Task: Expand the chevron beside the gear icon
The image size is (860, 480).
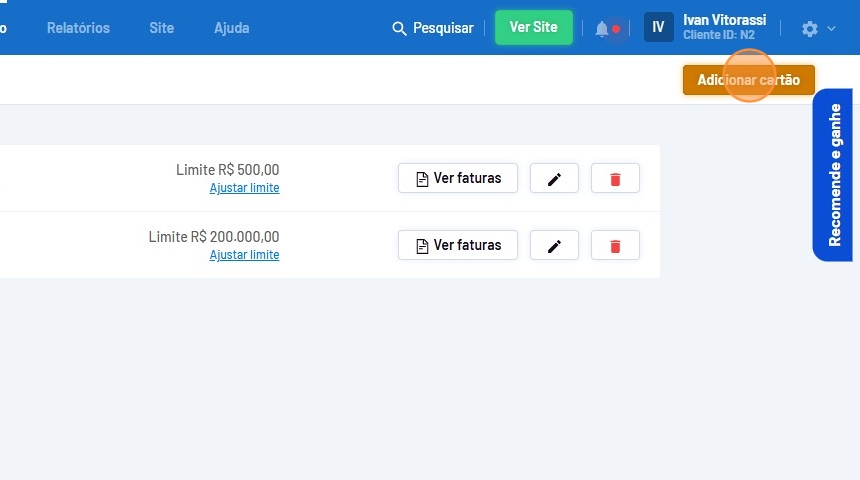Action: [x=831, y=29]
